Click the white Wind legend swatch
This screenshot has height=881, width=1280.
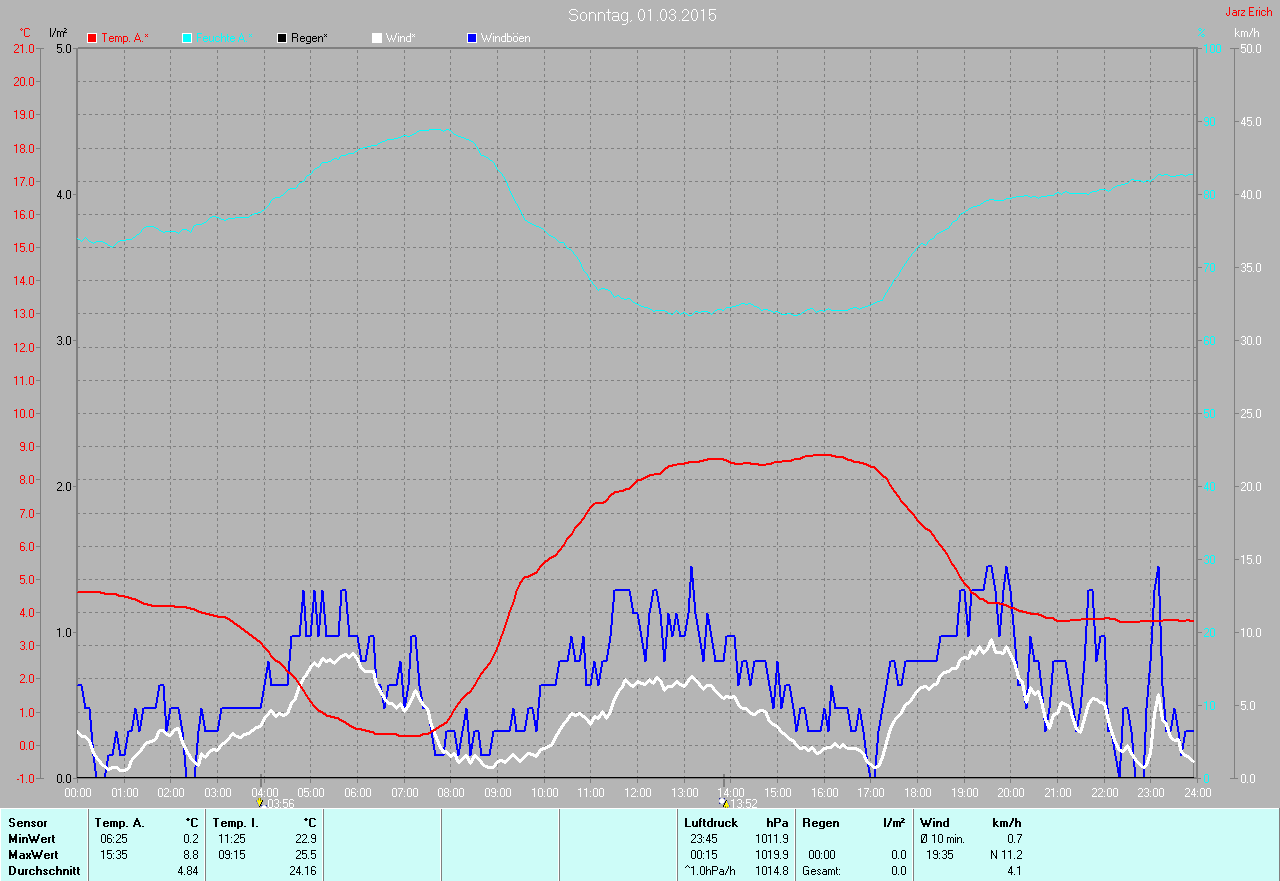pyautogui.click(x=377, y=38)
